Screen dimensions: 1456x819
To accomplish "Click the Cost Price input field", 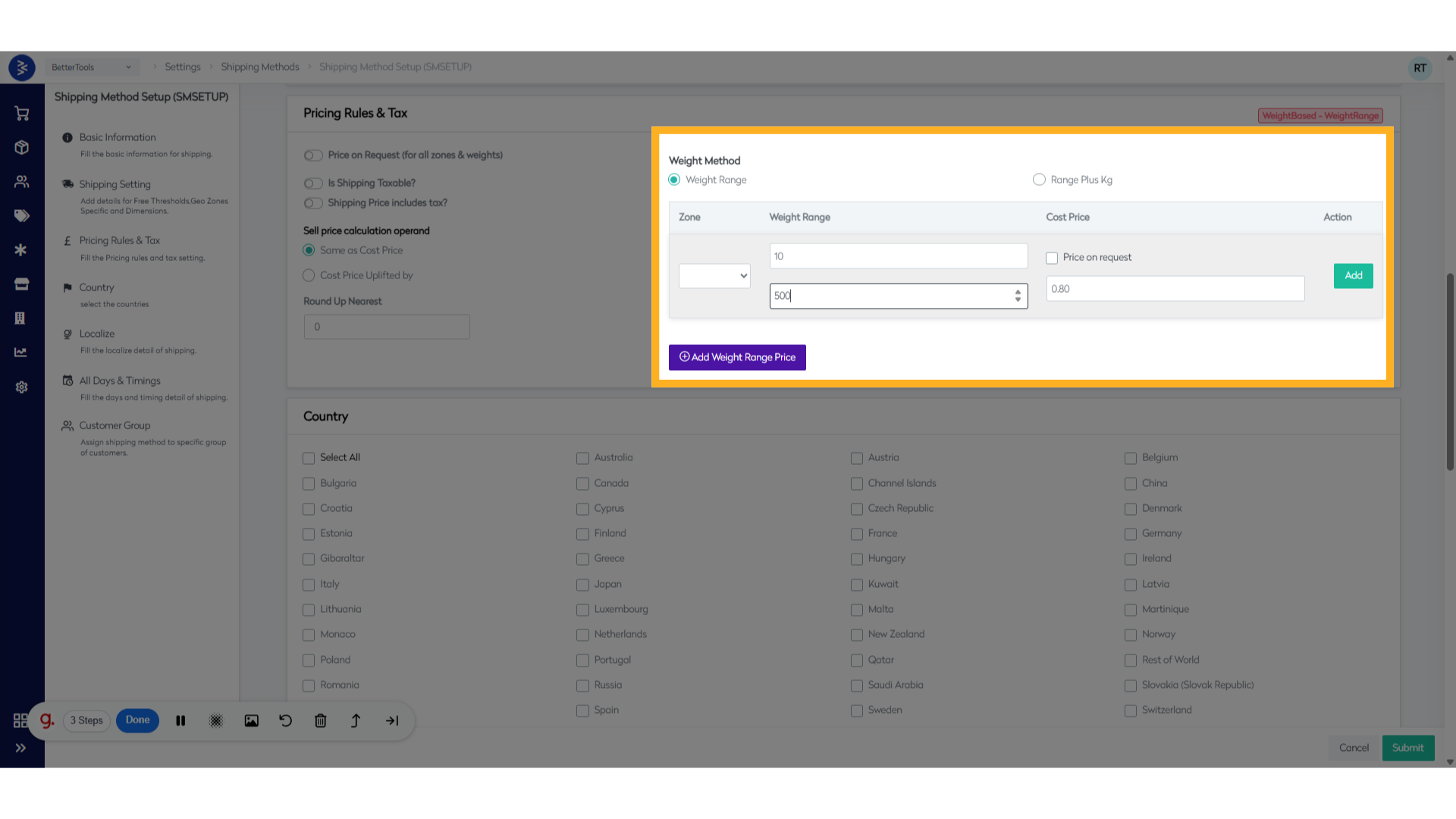I will [1175, 289].
